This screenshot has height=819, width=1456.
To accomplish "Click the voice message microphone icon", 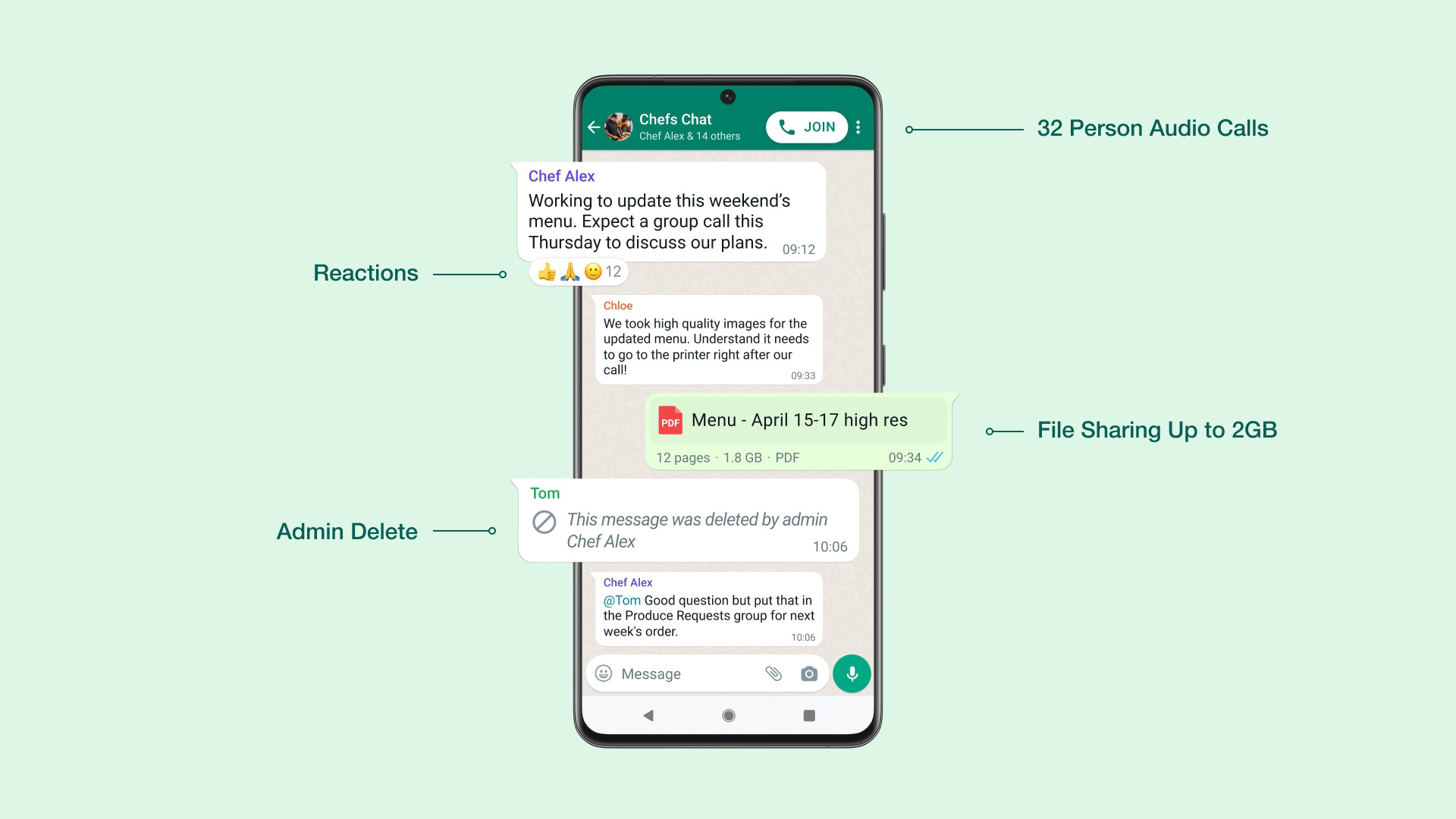I will tap(852, 673).
